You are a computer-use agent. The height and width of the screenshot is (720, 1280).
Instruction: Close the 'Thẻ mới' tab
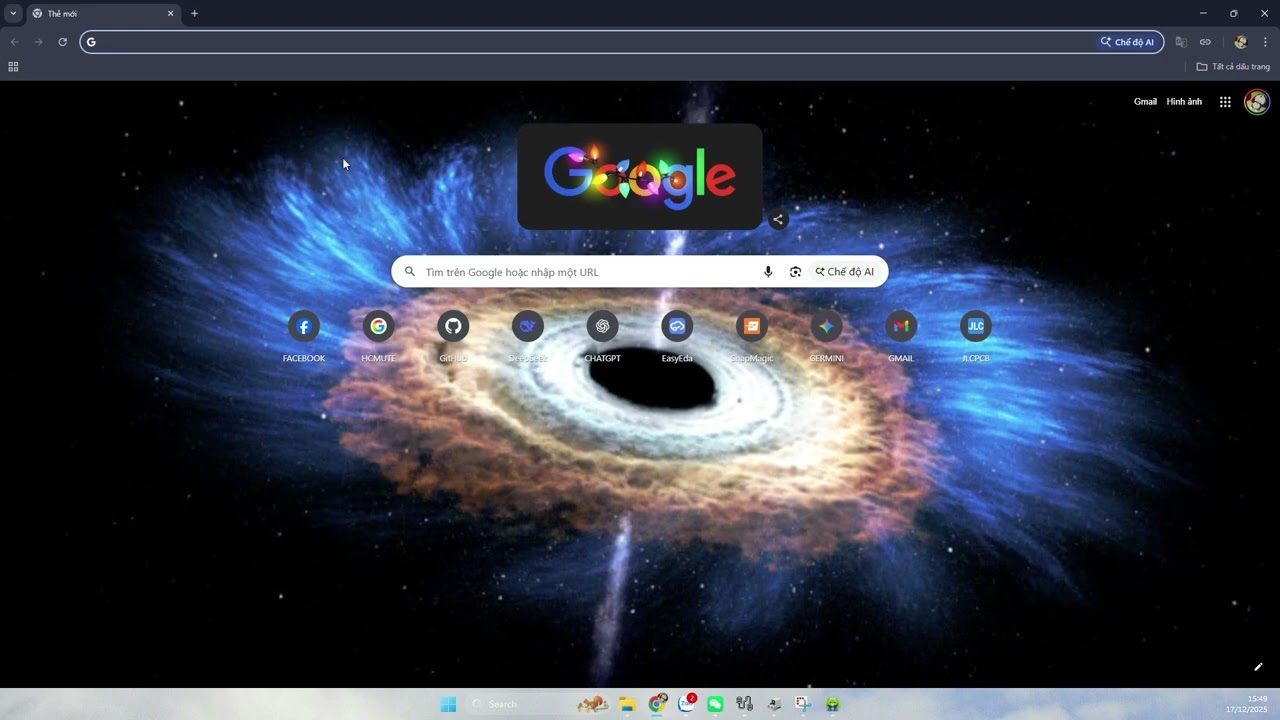click(x=170, y=14)
